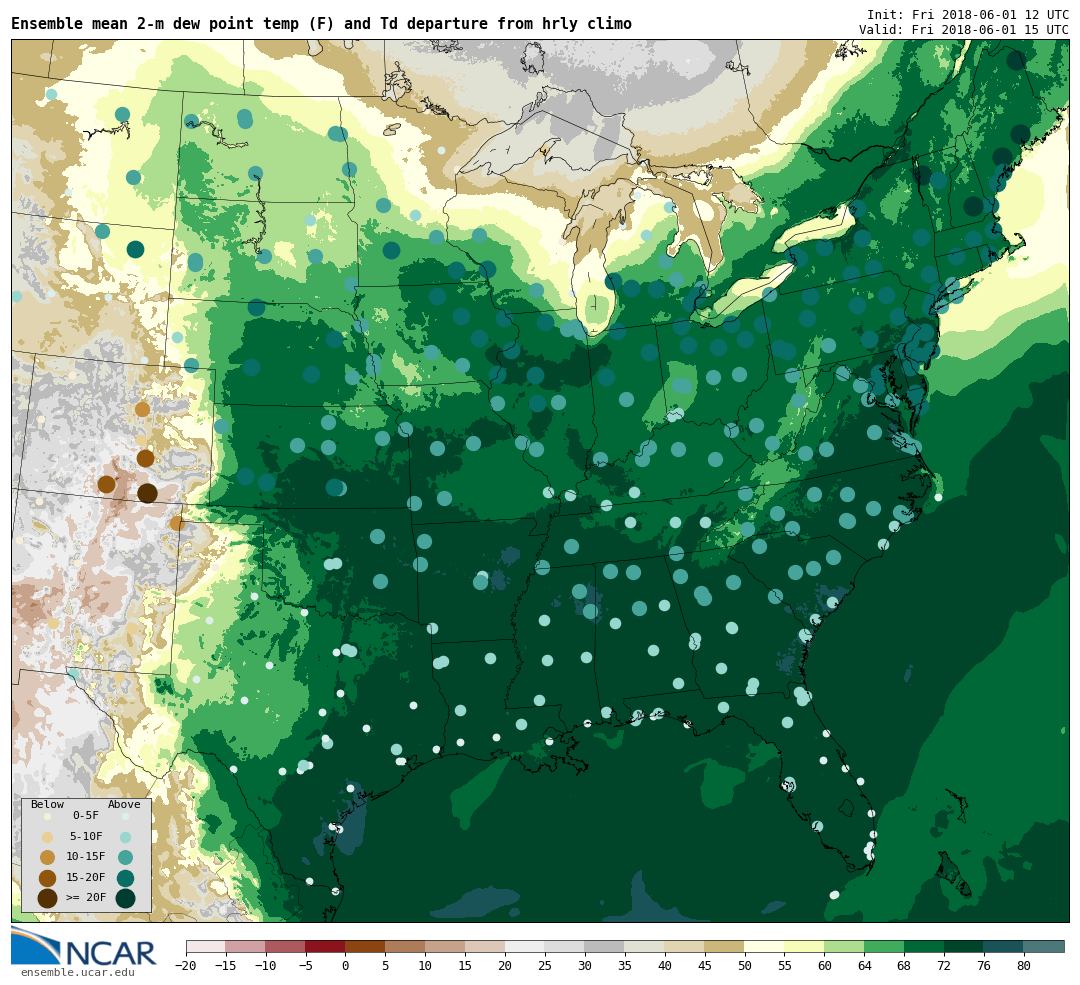This screenshot has height=985, width=1080.
Task: Click the largest dark brown station dot on map
Action: click(147, 493)
